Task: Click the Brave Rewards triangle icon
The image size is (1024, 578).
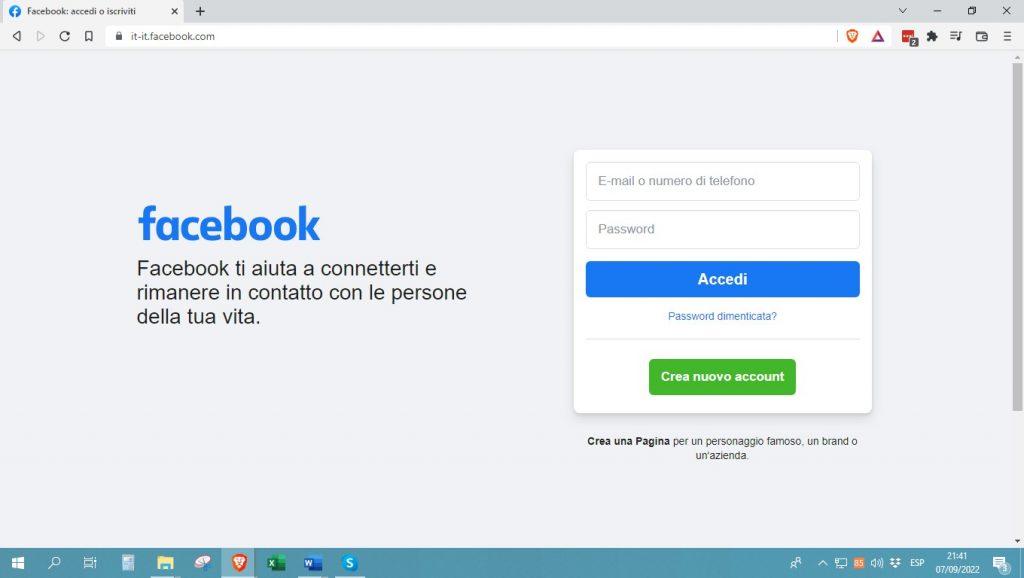Action: click(877, 35)
